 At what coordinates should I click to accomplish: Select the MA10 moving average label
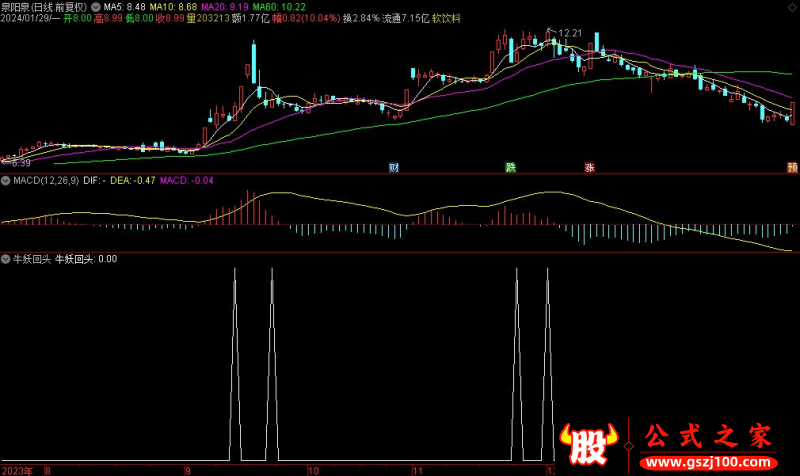(176, 6)
